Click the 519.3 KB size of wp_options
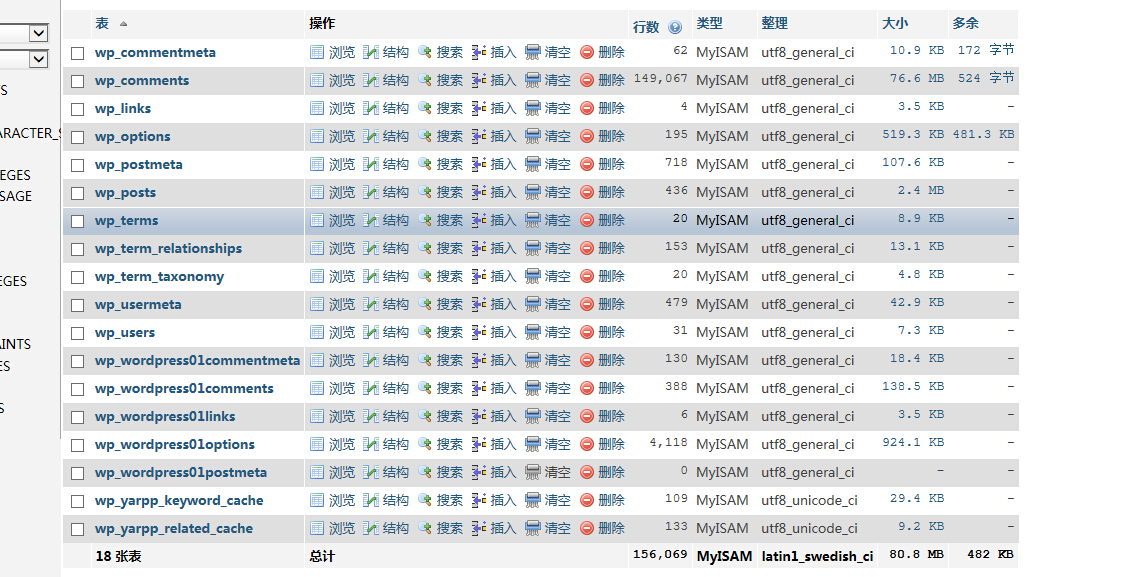Screen dimensions: 1127x577 [913, 134]
